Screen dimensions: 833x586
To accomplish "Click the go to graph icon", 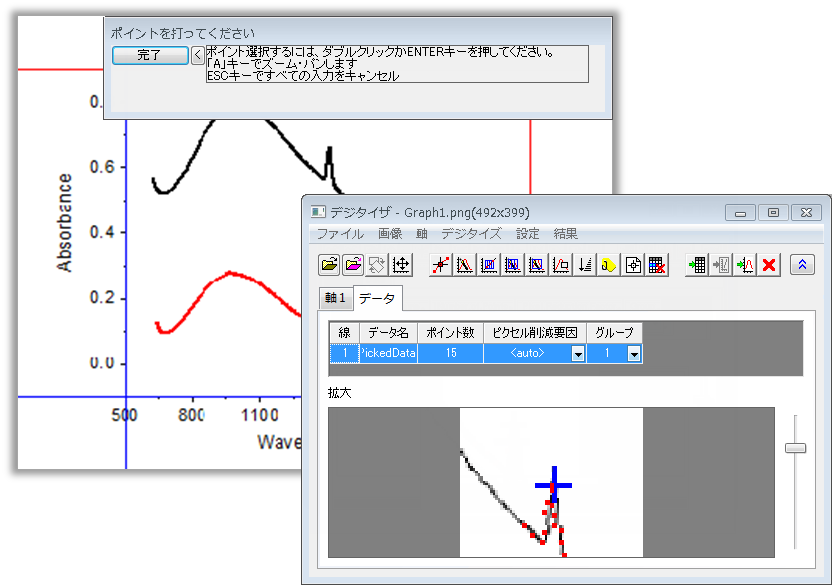I will [745, 265].
